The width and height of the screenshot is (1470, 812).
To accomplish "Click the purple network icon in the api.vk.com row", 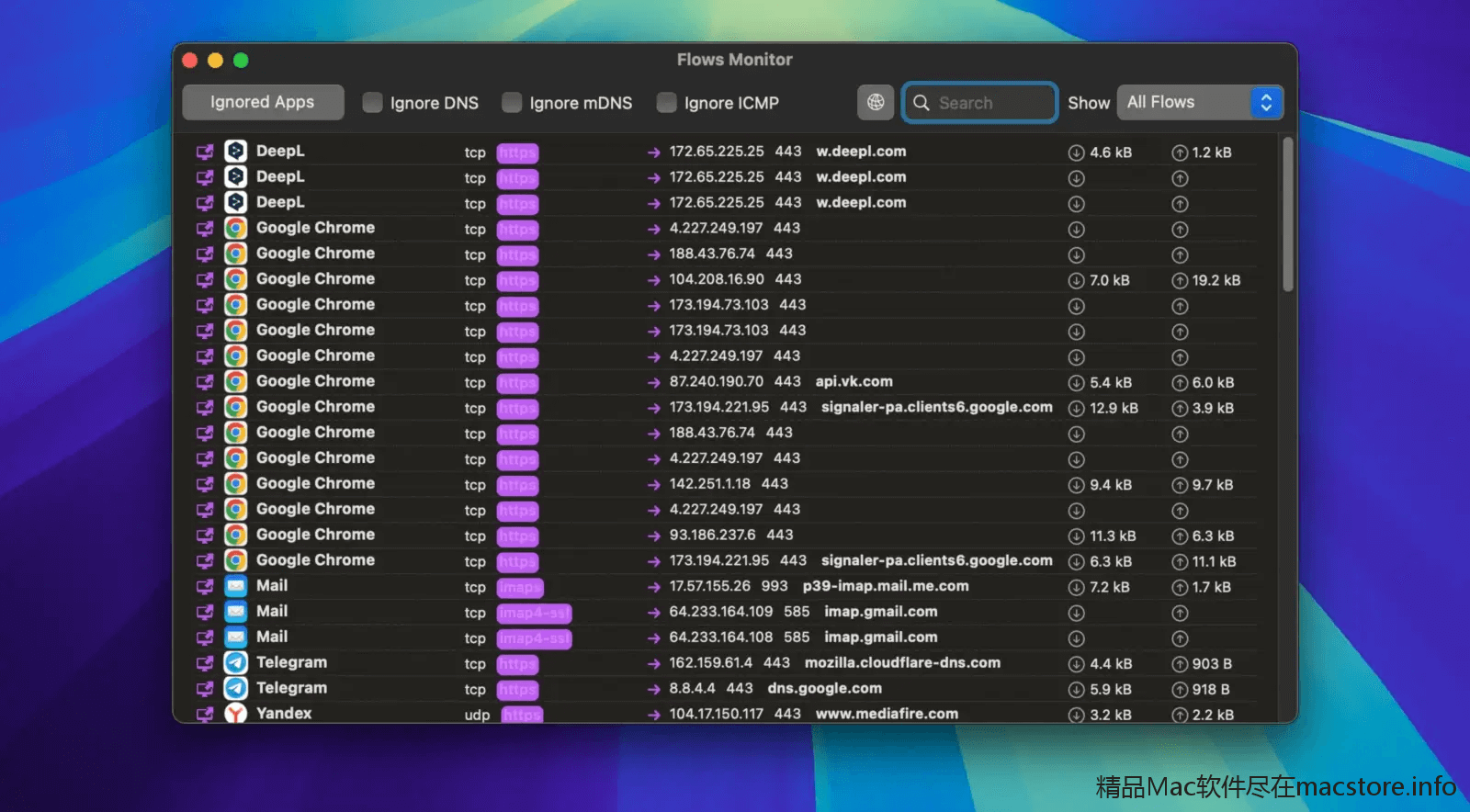I will (x=205, y=382).
